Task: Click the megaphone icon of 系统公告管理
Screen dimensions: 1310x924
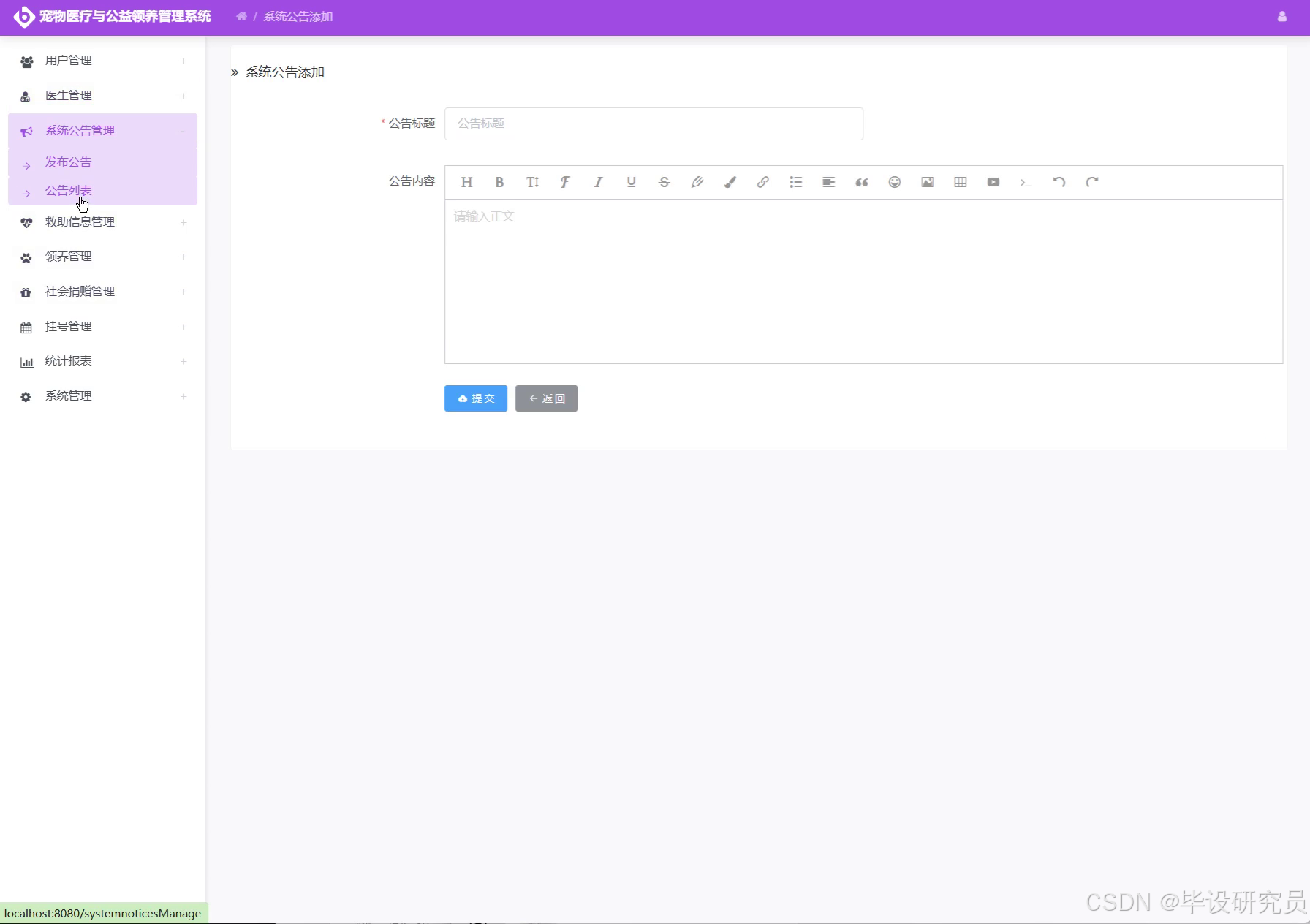Action: pyautogui.click(x=26, y=132)
